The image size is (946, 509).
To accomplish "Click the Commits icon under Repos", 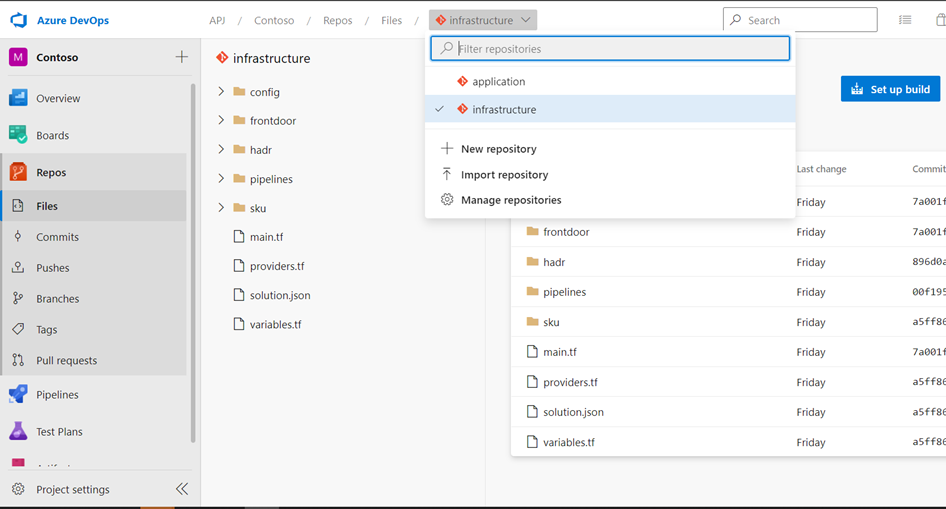I will tap(18, 237).
